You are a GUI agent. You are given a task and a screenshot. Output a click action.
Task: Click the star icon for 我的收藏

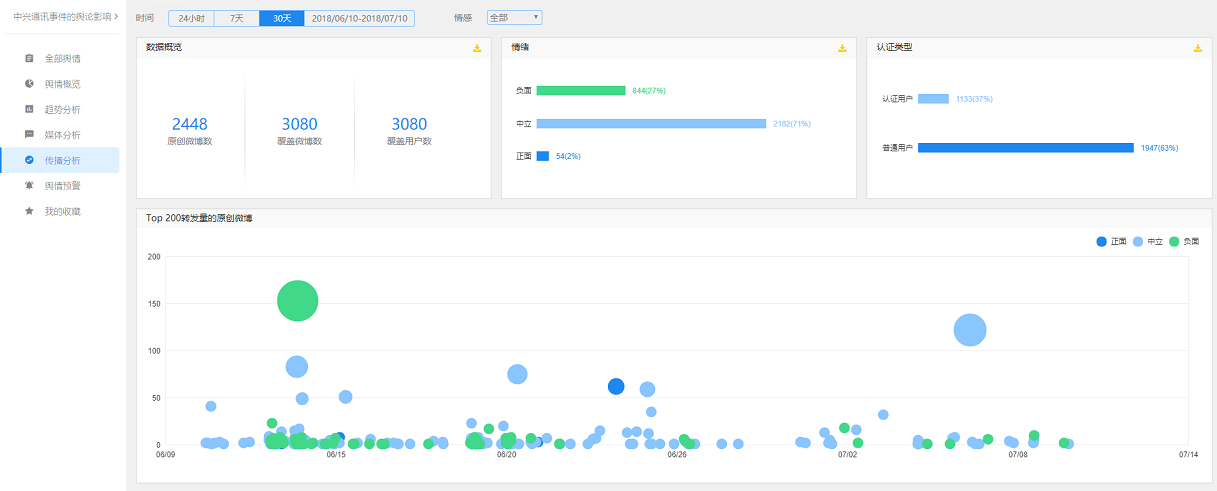point(29,211)
